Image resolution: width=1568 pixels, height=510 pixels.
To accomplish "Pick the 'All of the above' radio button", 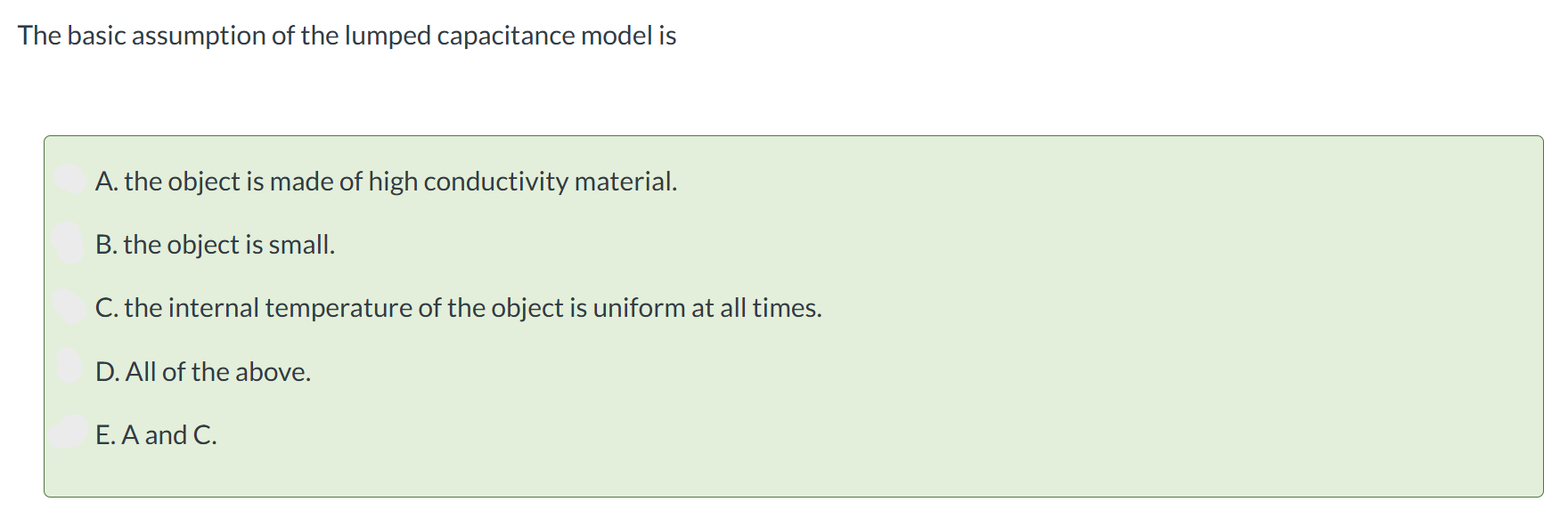I will pos(70,366).
